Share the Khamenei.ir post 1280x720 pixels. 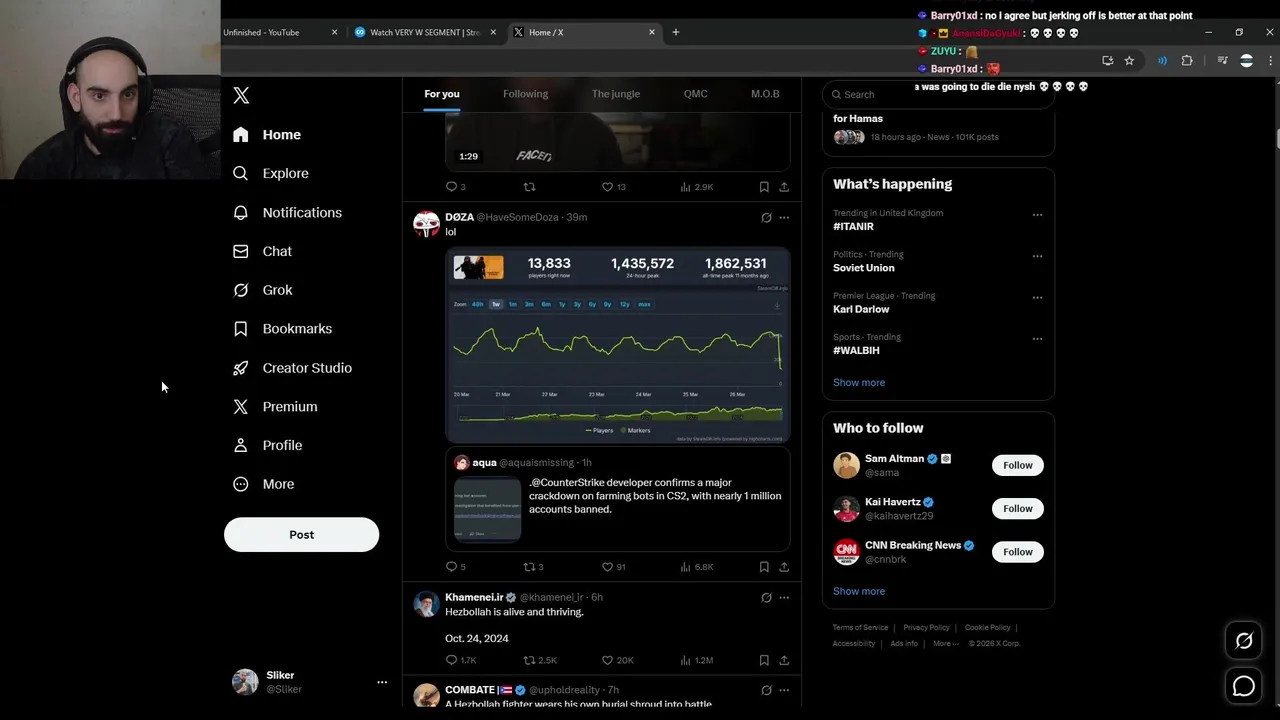pyautogui.click(x=784, y=661)
